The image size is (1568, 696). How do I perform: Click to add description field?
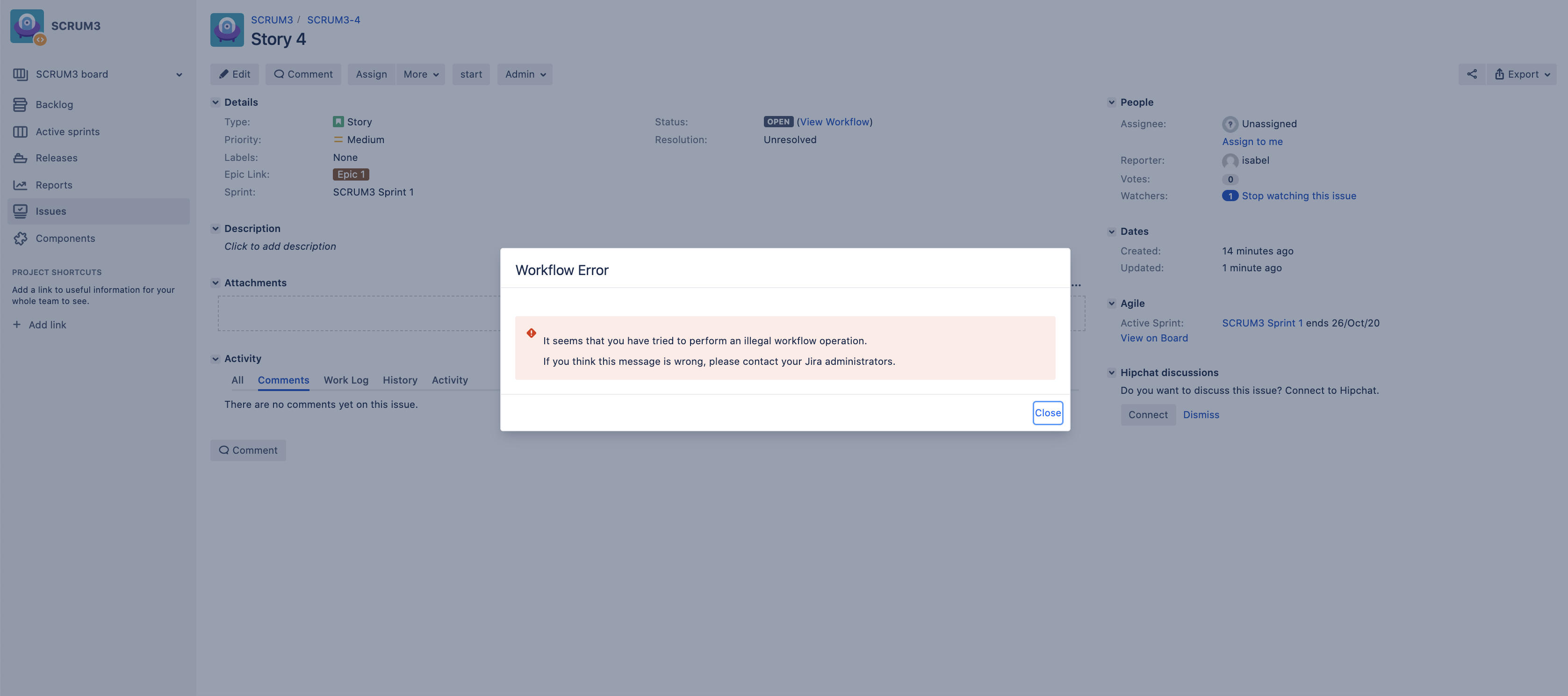click(x=280, y=246)
